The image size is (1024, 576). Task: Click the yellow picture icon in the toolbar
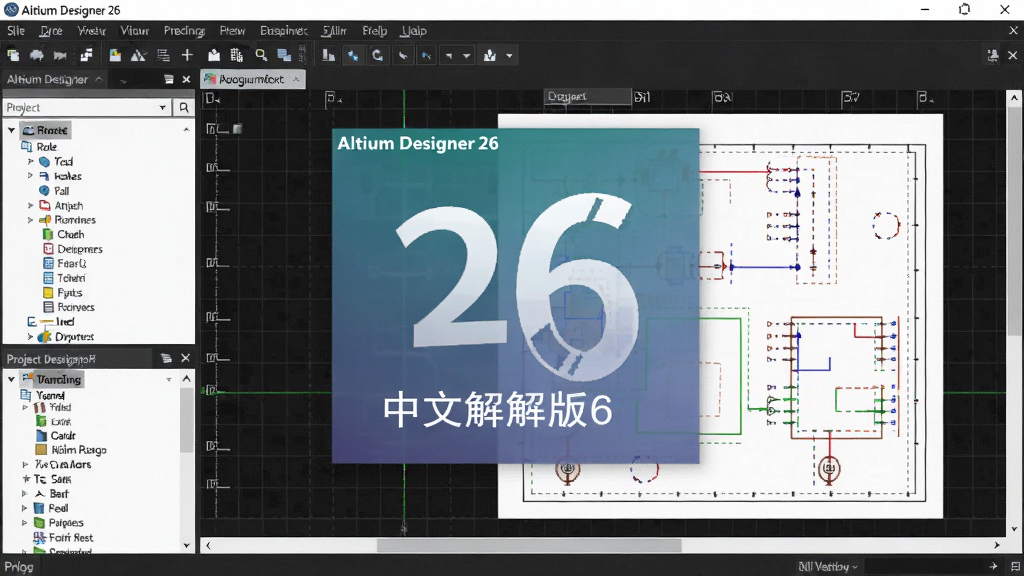115,56
